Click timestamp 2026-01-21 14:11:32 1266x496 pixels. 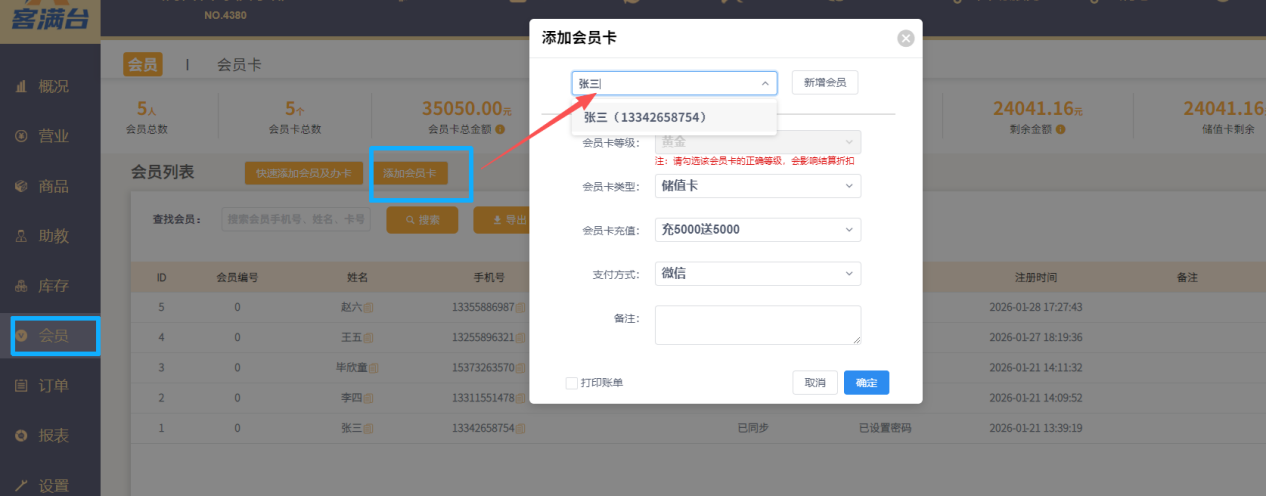click(x=1035, y=368)
